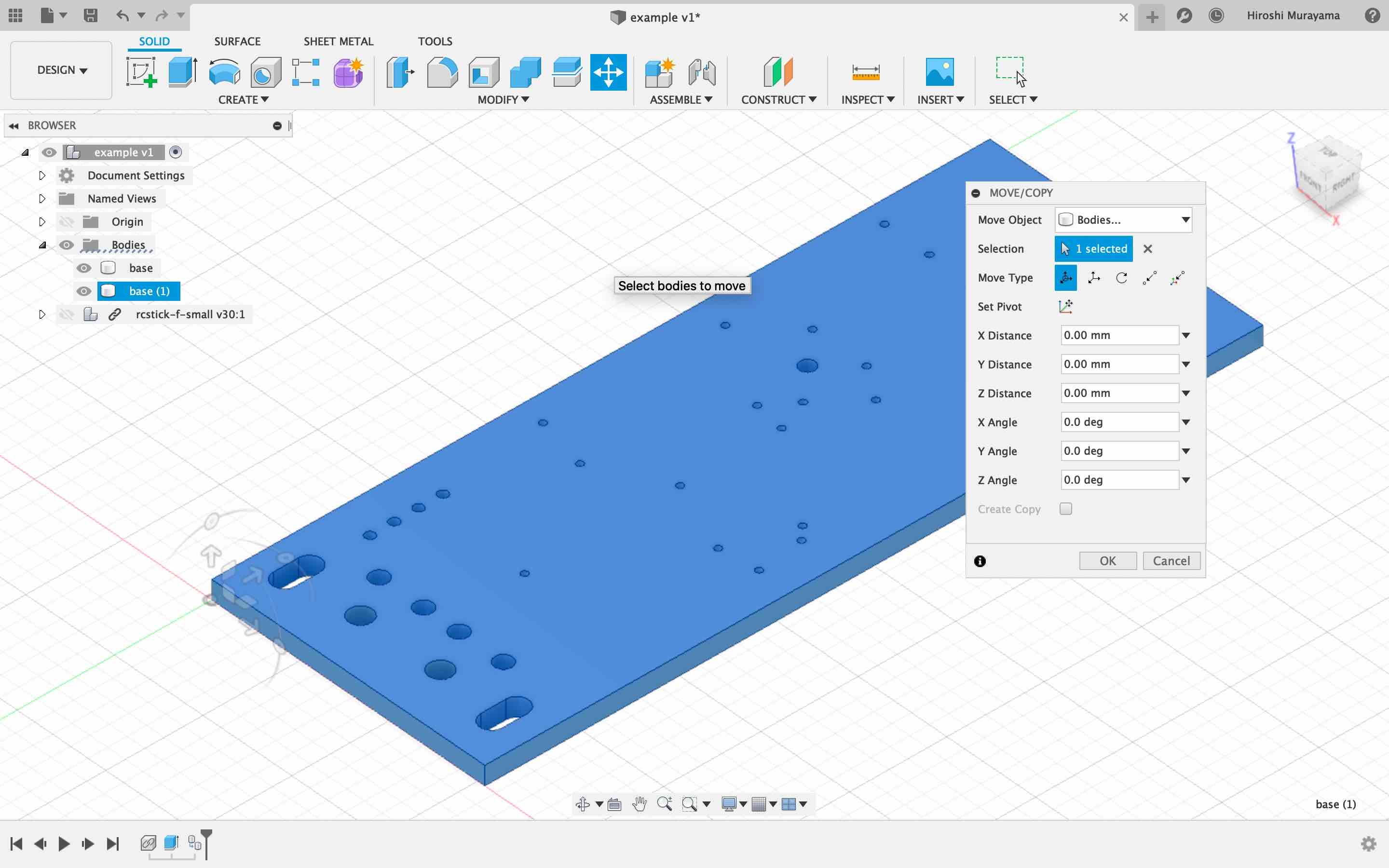This screenshot has width=1389, height=868.
Task: Expand Document Settings node
Action: pyautogui.click(x=42, y=176)
